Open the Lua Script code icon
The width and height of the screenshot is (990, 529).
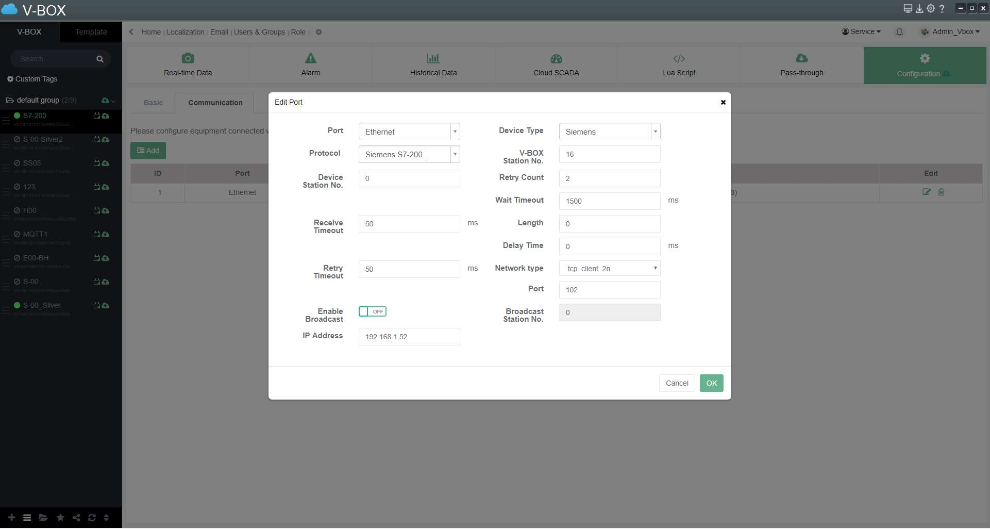coord(679,59)
